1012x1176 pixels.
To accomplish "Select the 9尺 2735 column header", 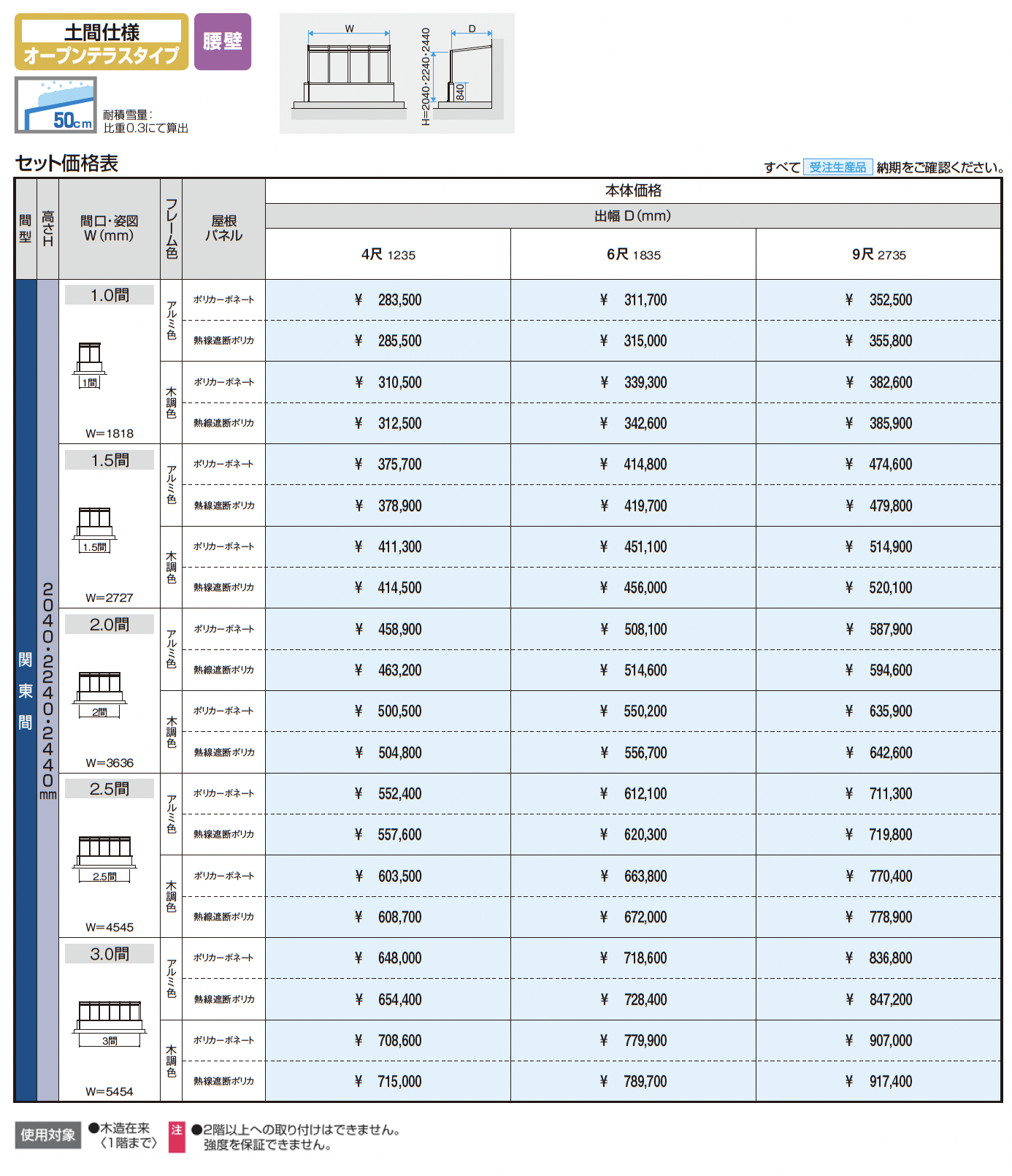I will pos(878,254).
